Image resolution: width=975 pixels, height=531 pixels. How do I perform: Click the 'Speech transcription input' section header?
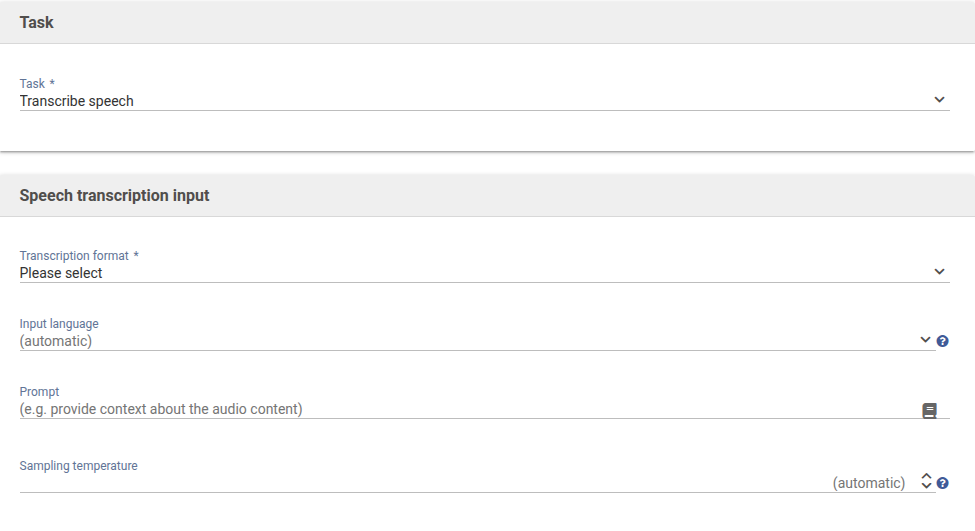tap(487, 195)
